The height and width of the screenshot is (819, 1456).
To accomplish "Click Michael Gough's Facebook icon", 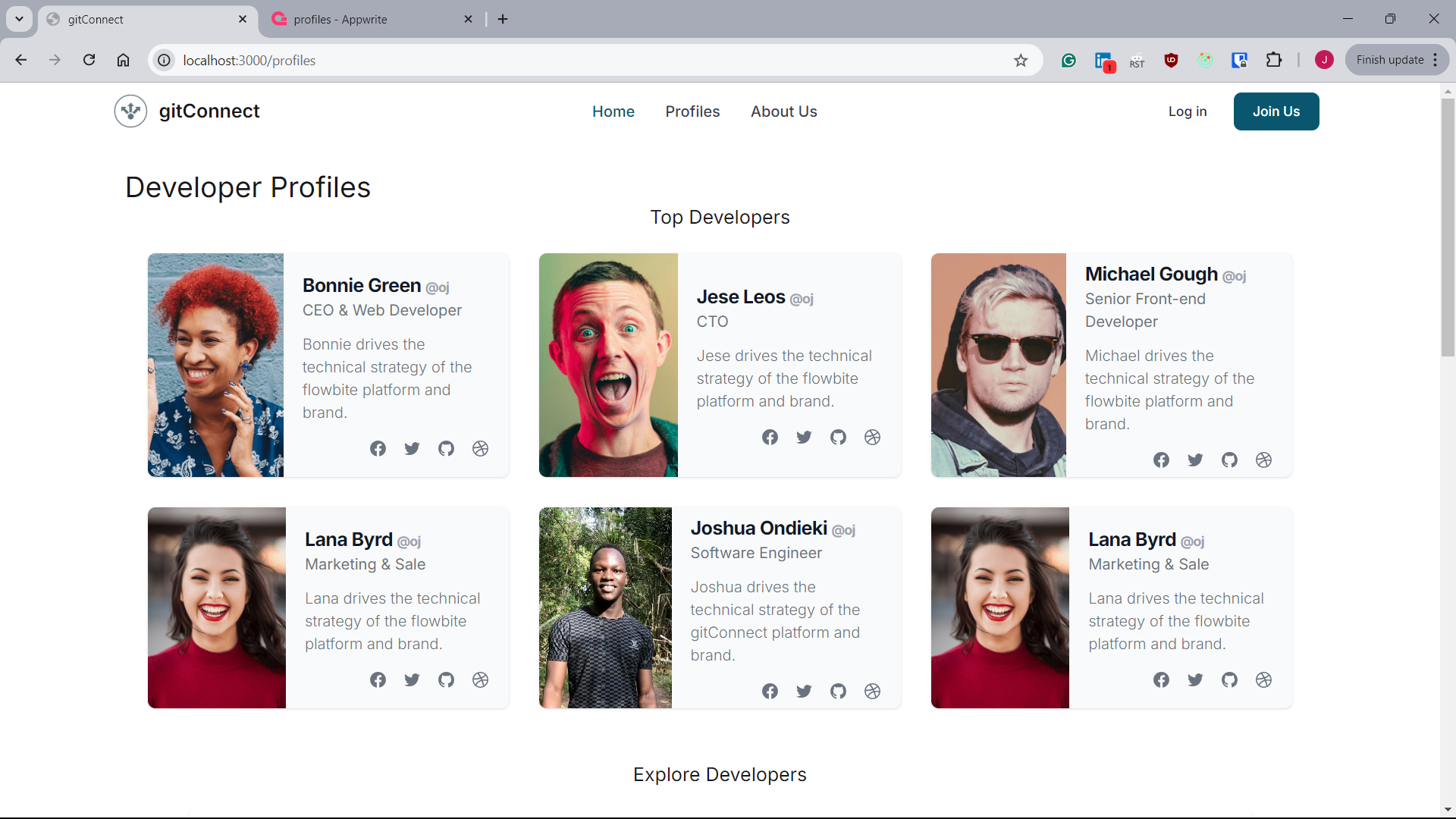I will coord(1162,460).
